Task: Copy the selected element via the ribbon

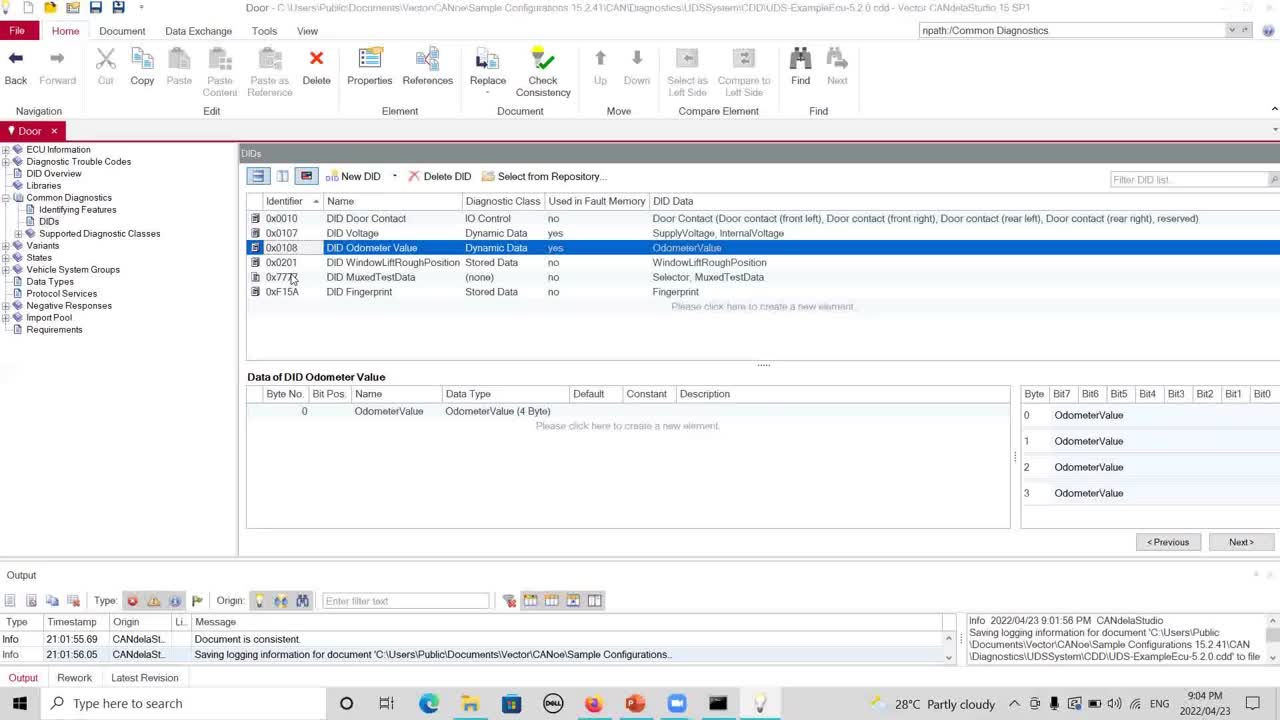Action: coord(142,67)
